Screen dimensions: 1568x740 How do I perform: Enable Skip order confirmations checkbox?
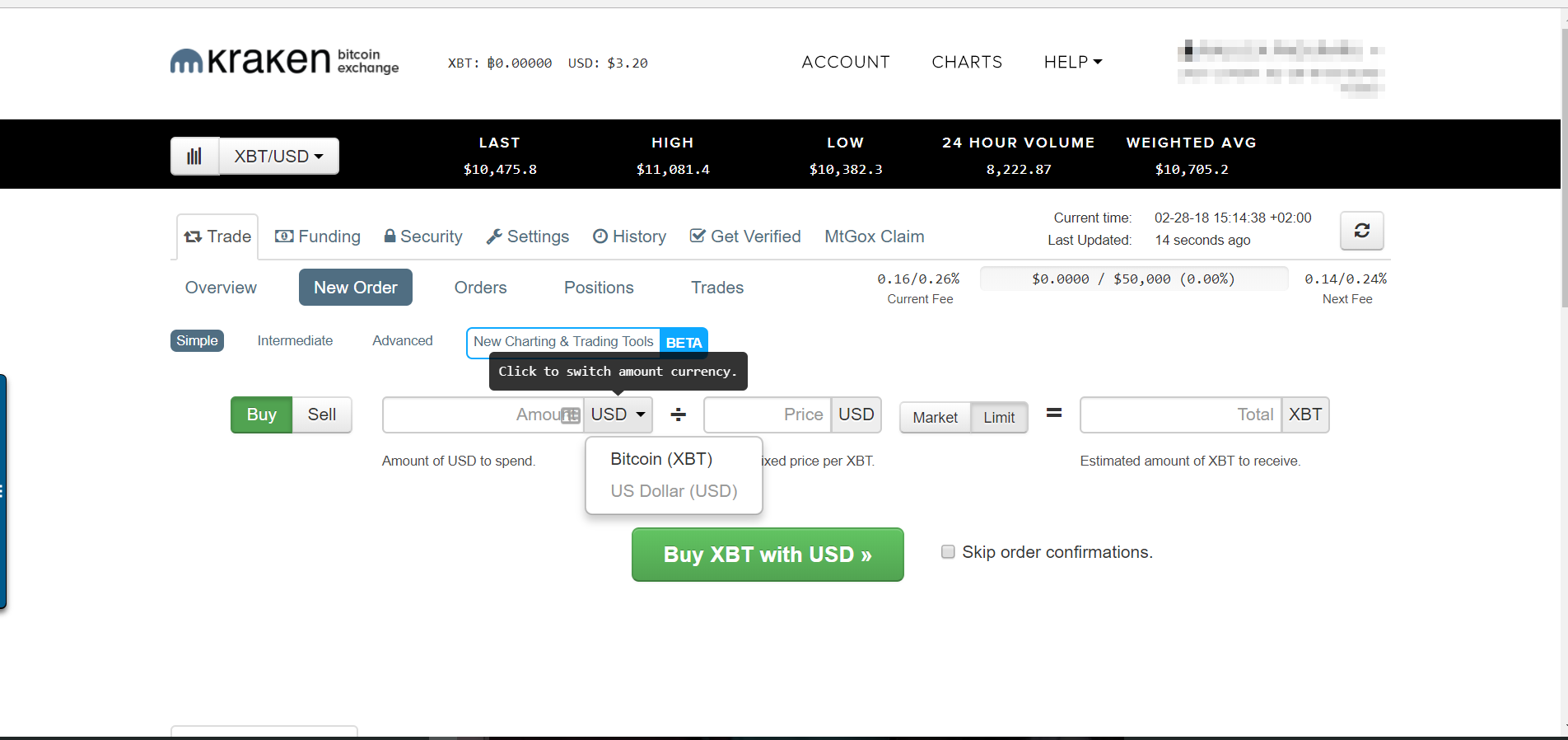pos(948,552)
